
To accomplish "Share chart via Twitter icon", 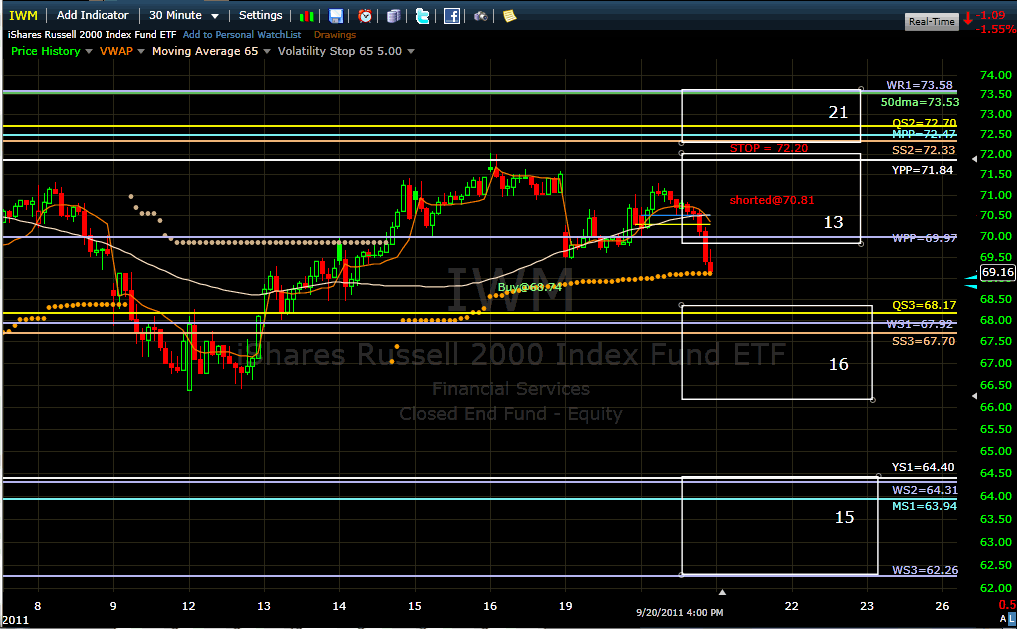I will pyautogui.click(x=422, y=16).
